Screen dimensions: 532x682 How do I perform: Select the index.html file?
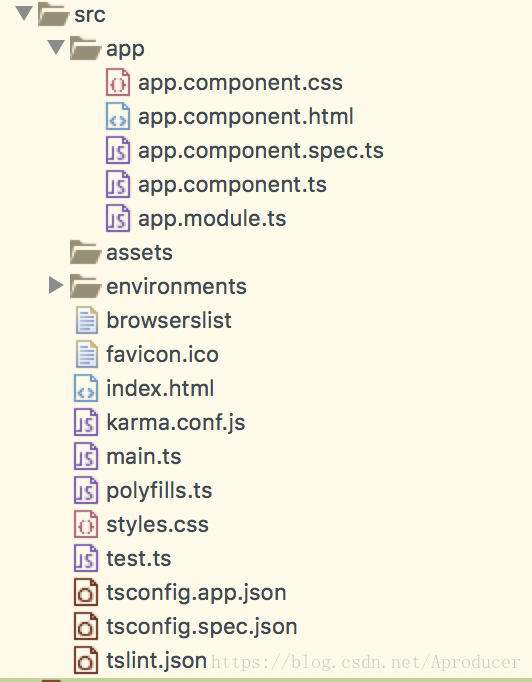(x=160, y=388)
